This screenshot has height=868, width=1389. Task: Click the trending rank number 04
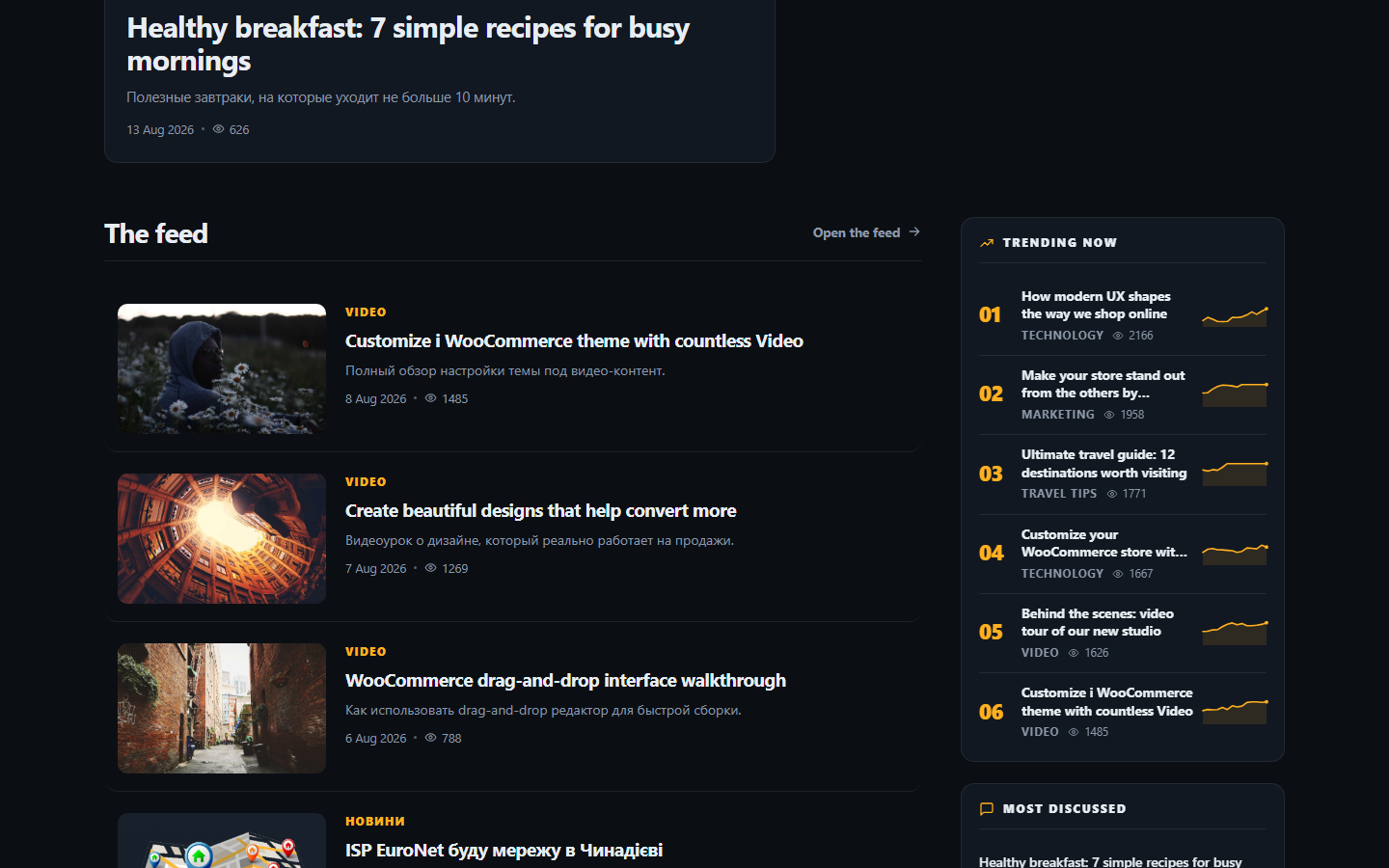tap(991, 553)
